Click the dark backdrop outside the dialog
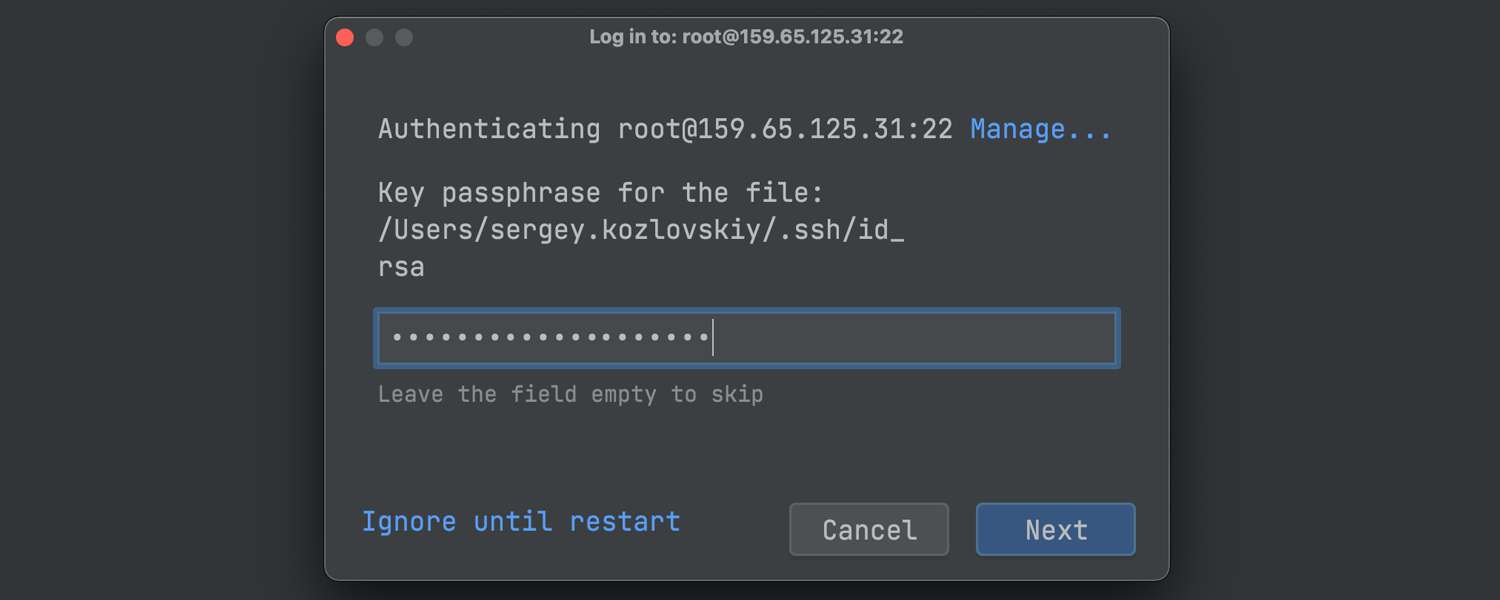 coord(160,300)
